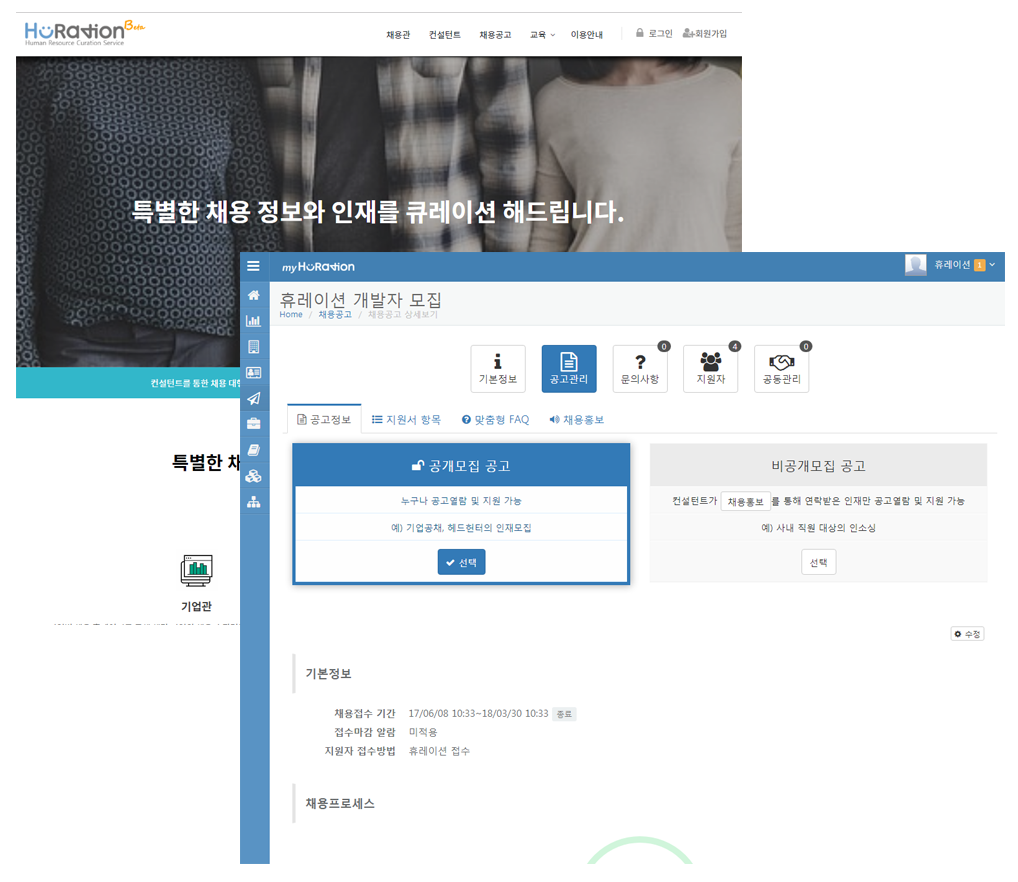Click the 채용공고 breadcrumb link
The image size is (1018, 882).
pyautogui.click(x=335, y=314)
